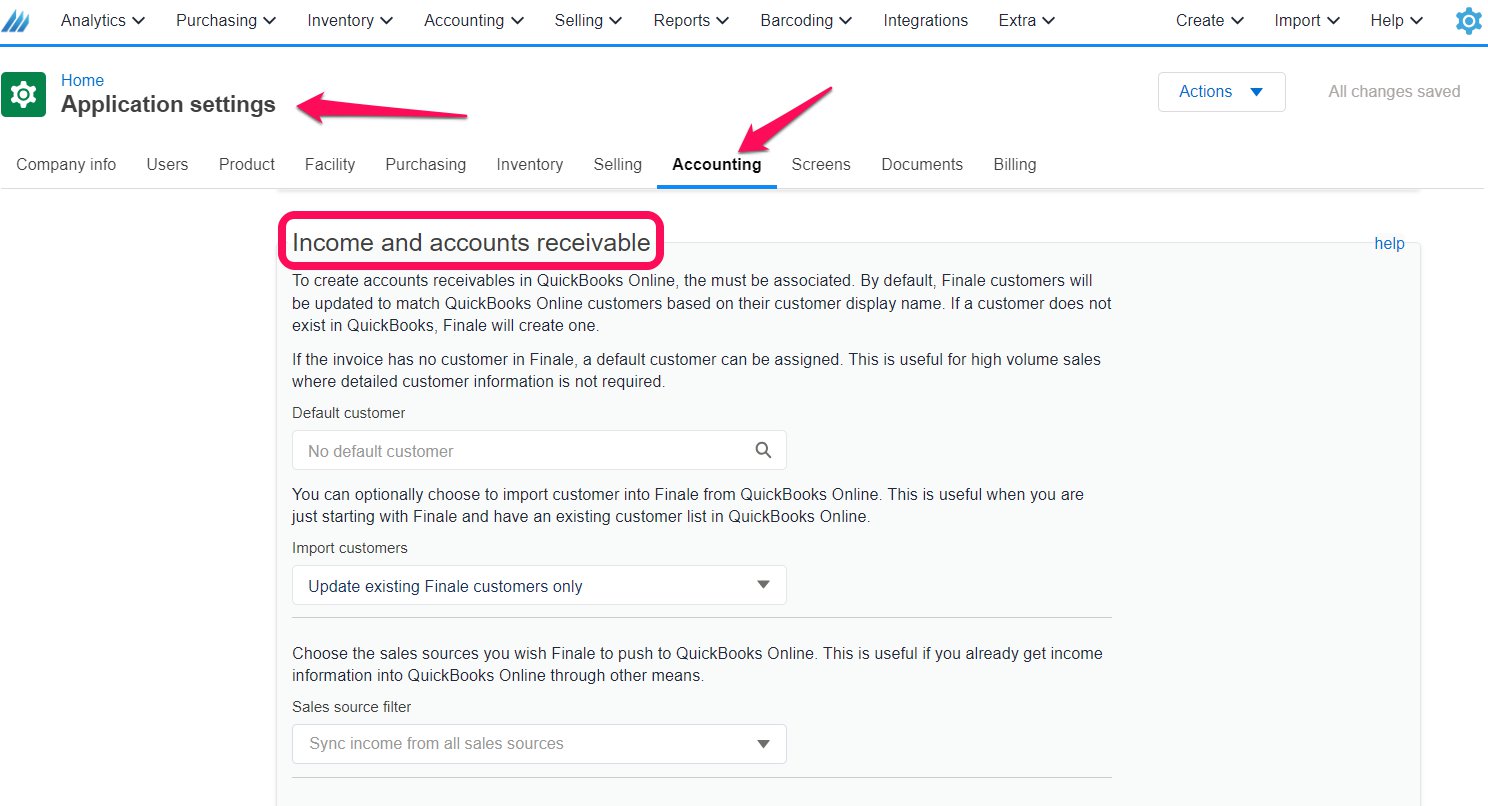Open the gear settings icon in top bar
The width and height of the screenshot is (1488, 806).
pyautogui.click(x=1468, y=21)
